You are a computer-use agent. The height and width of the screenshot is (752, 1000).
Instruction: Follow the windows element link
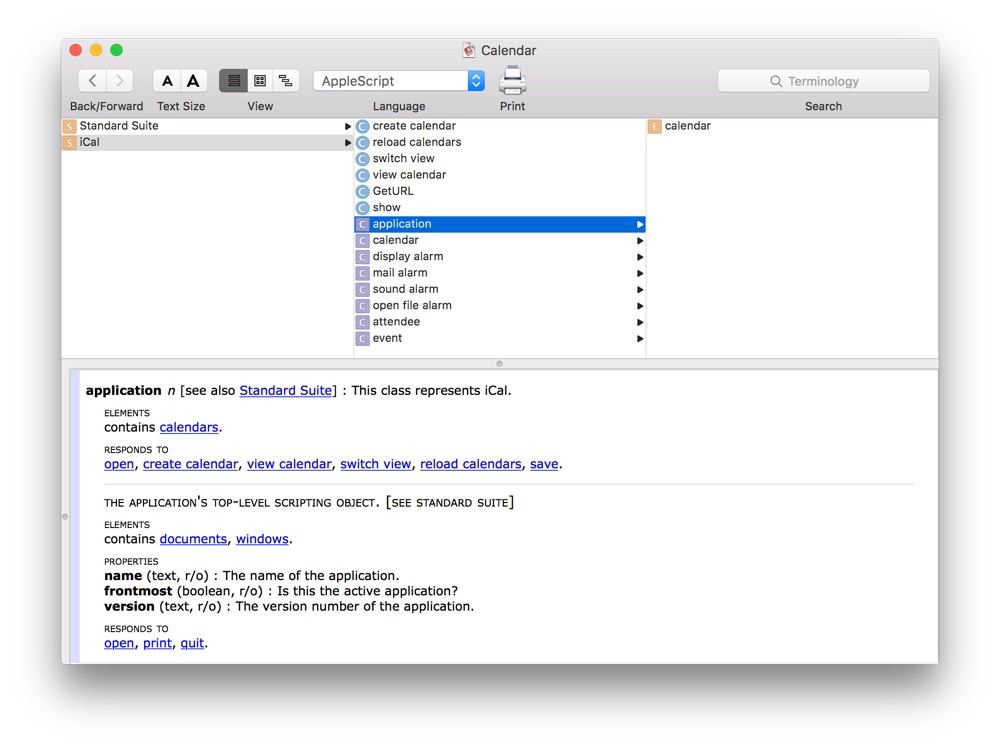[262, 539]
